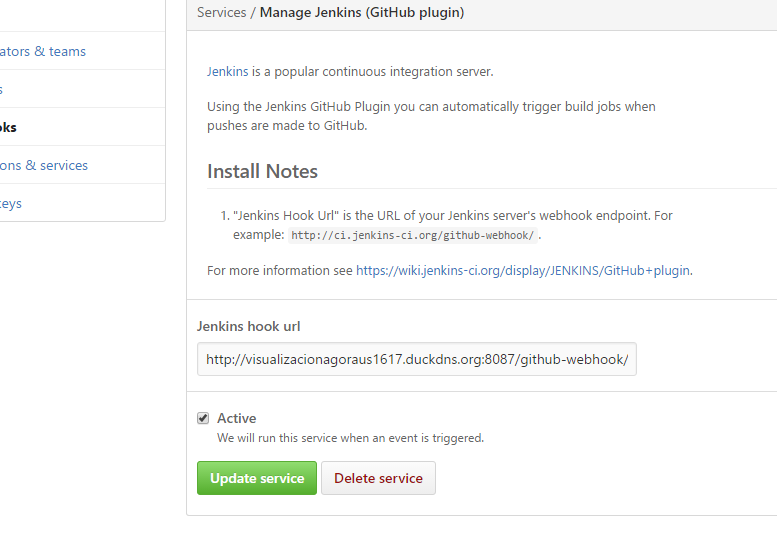Viewport: 777px width, 543px height.
Task: Click the Jenkins hook url input field
Action: click(x=417, y=359)
